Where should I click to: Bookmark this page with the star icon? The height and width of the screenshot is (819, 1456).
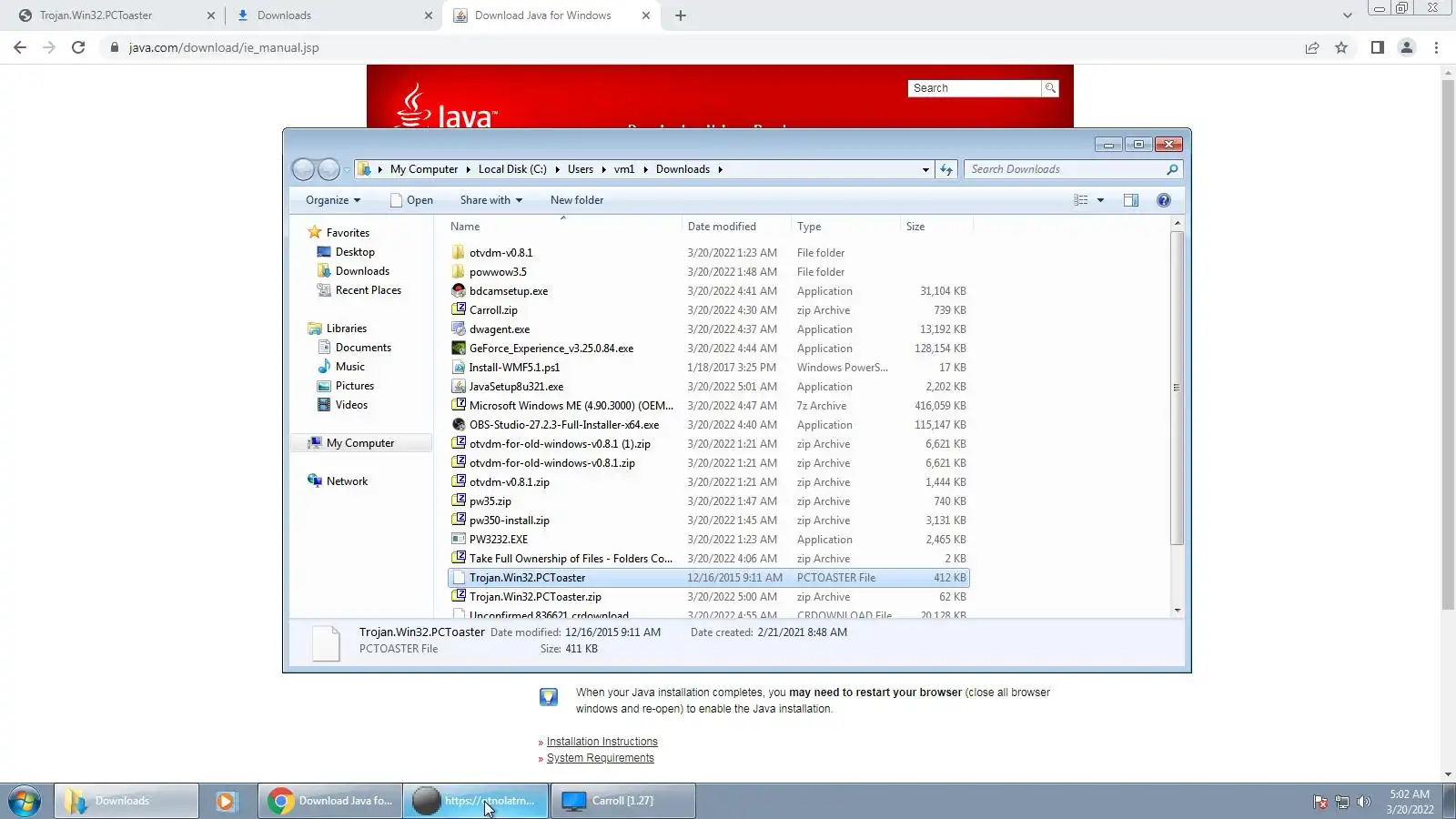pyautogui.click(x=1341, y=47)
